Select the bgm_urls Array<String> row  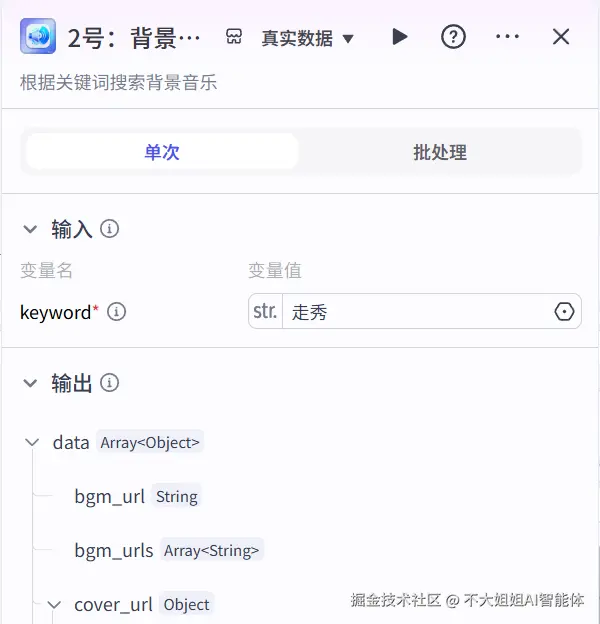[x=168, y=550]
